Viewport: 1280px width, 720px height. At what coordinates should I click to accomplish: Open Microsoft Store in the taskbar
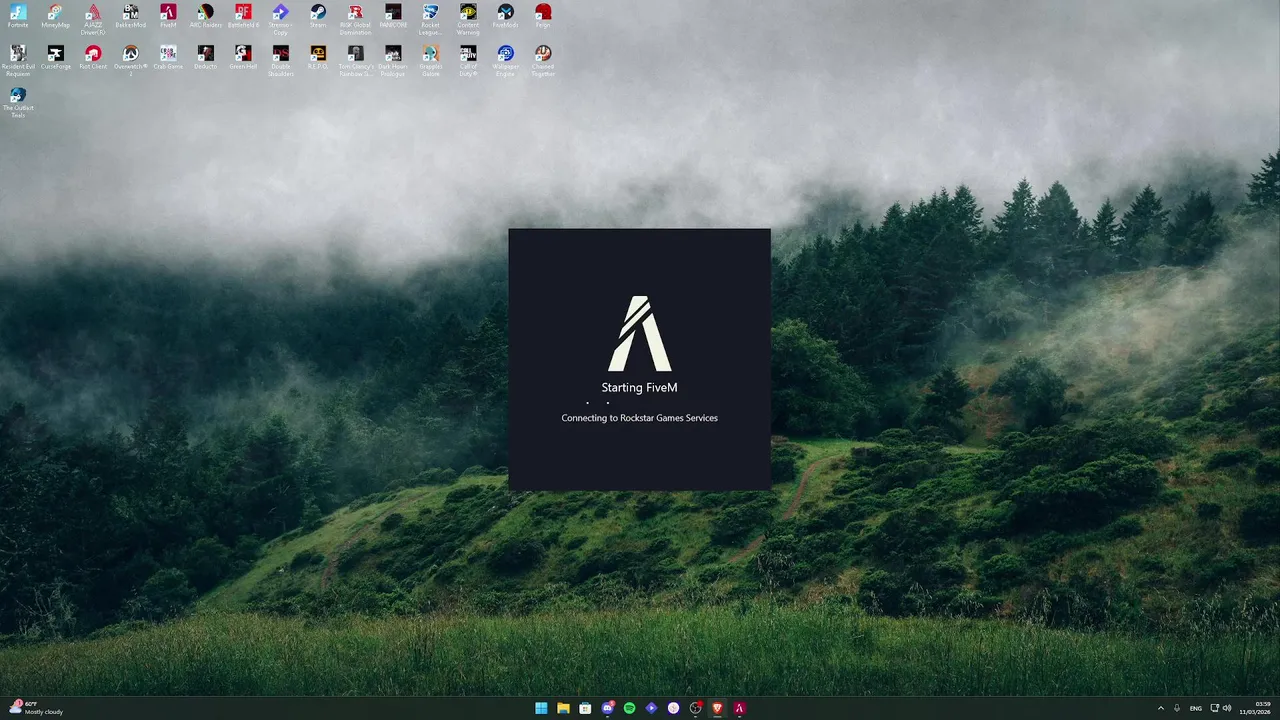pos(585,708)
